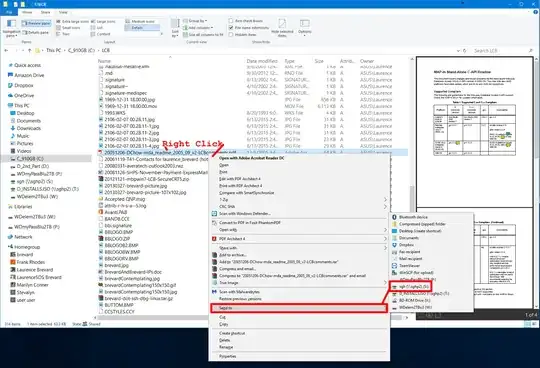The height and width of the screenshot is (368, 540).
Task: Select the Details layout option
Action: pyautogui.click(x=142, y=28)
